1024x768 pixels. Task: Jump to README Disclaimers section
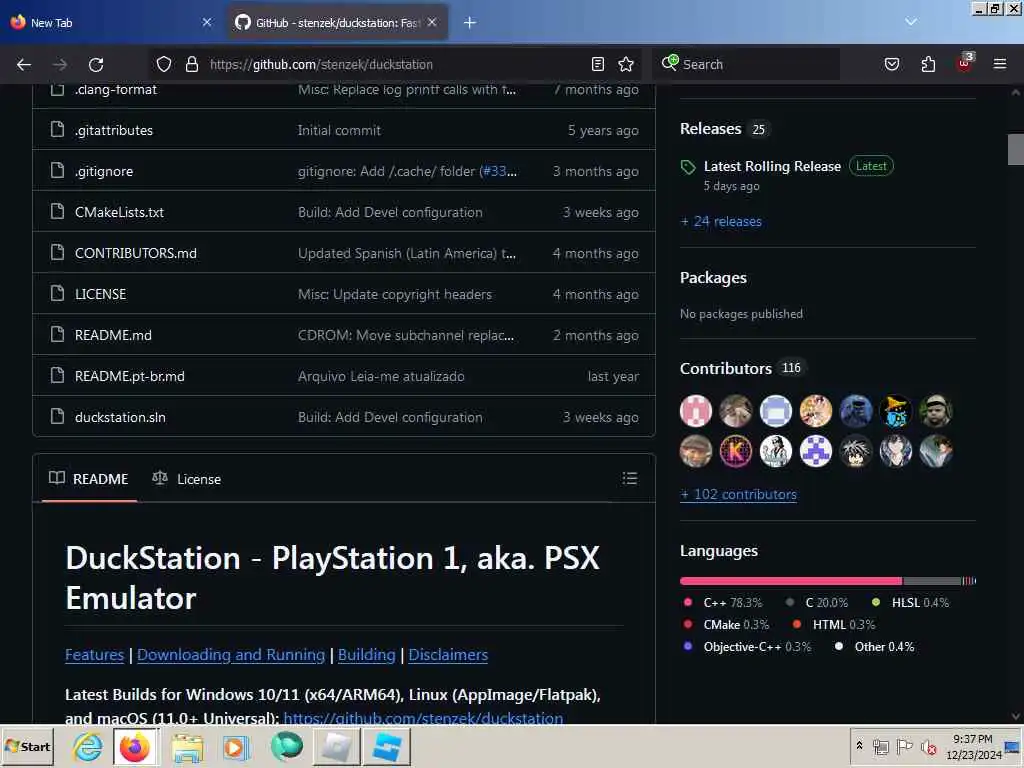(448, 654)
